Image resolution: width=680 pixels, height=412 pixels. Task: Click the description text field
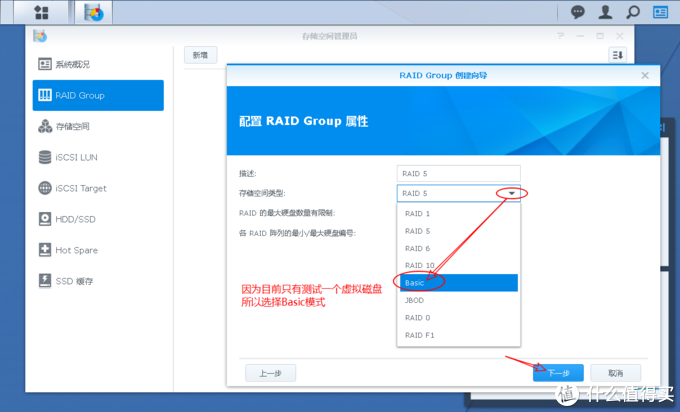(458, 173)
